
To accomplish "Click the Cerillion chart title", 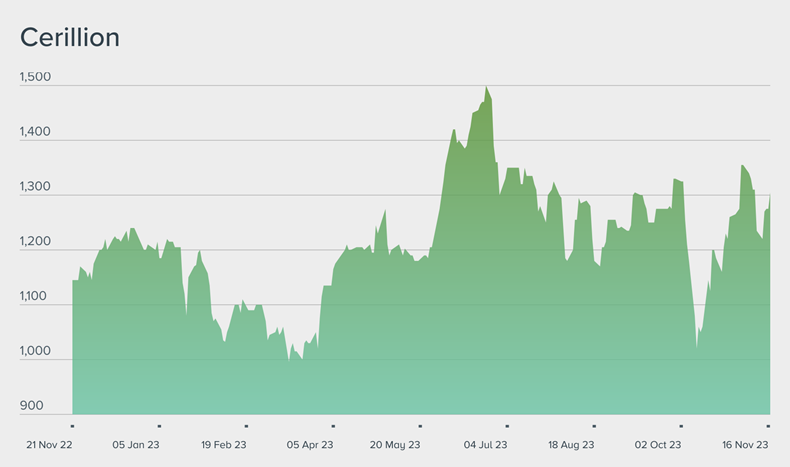I will pos(70,38).
